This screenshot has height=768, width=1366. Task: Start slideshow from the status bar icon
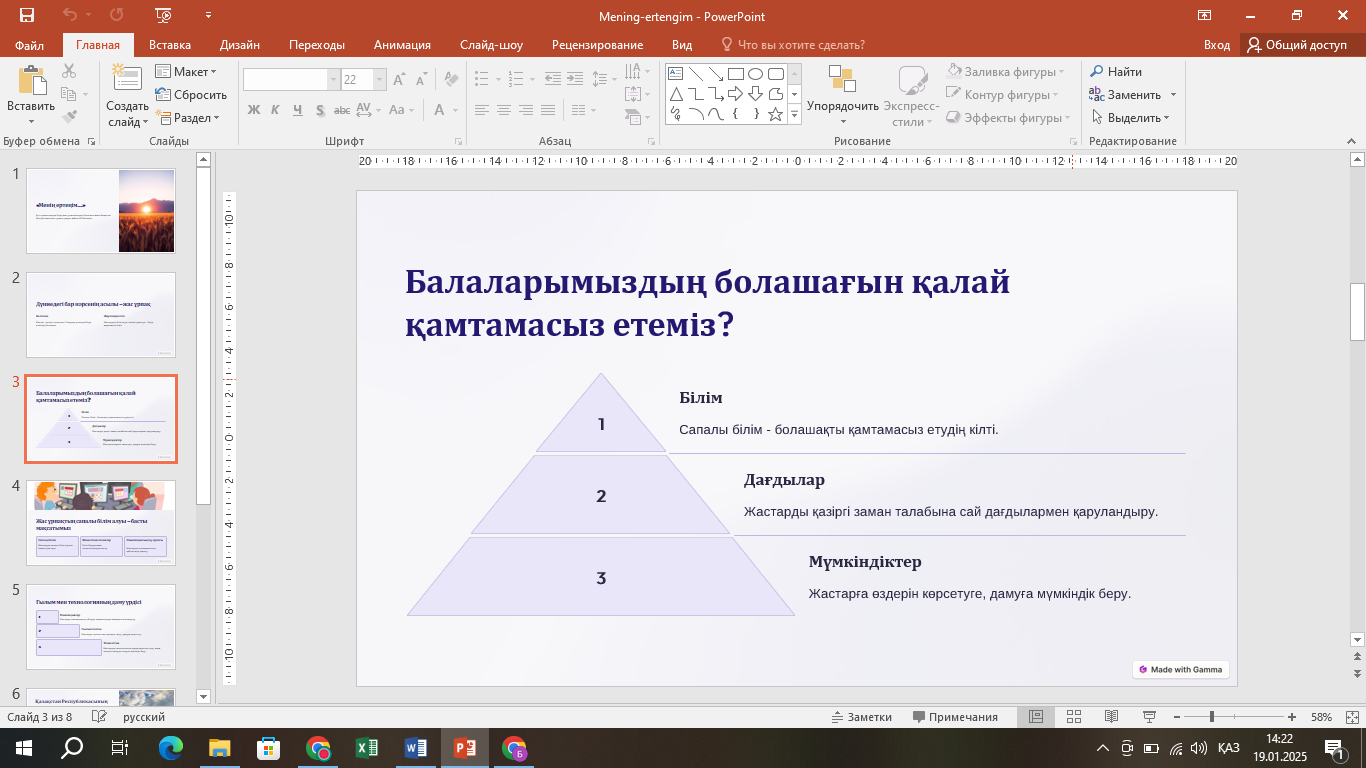point(1148,717)
